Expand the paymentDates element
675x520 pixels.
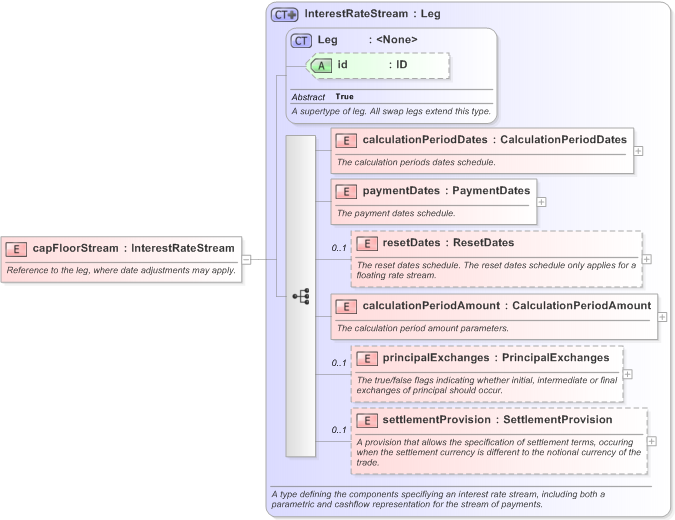tap(542, 202)
